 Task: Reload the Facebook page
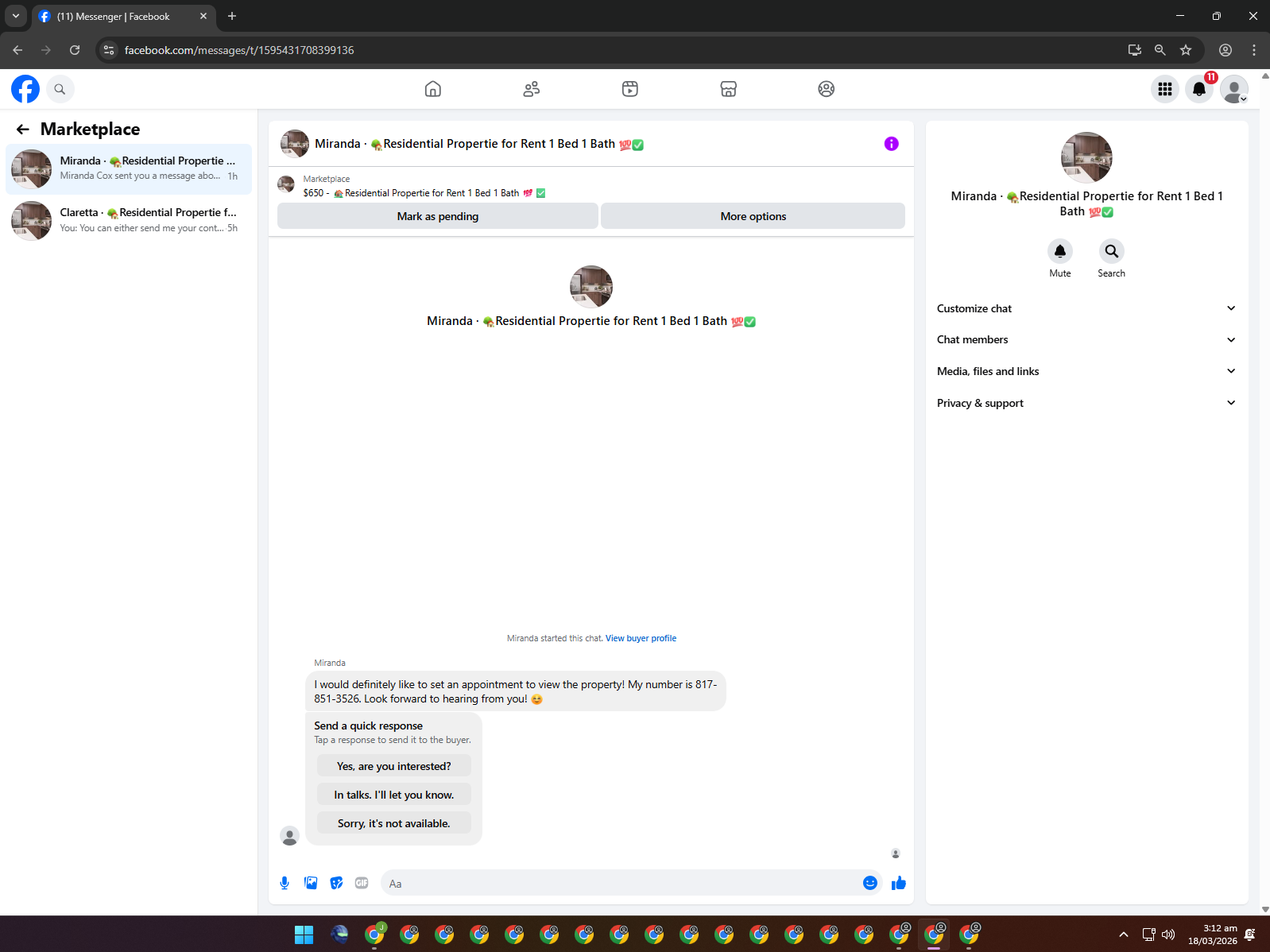(75, 50)
